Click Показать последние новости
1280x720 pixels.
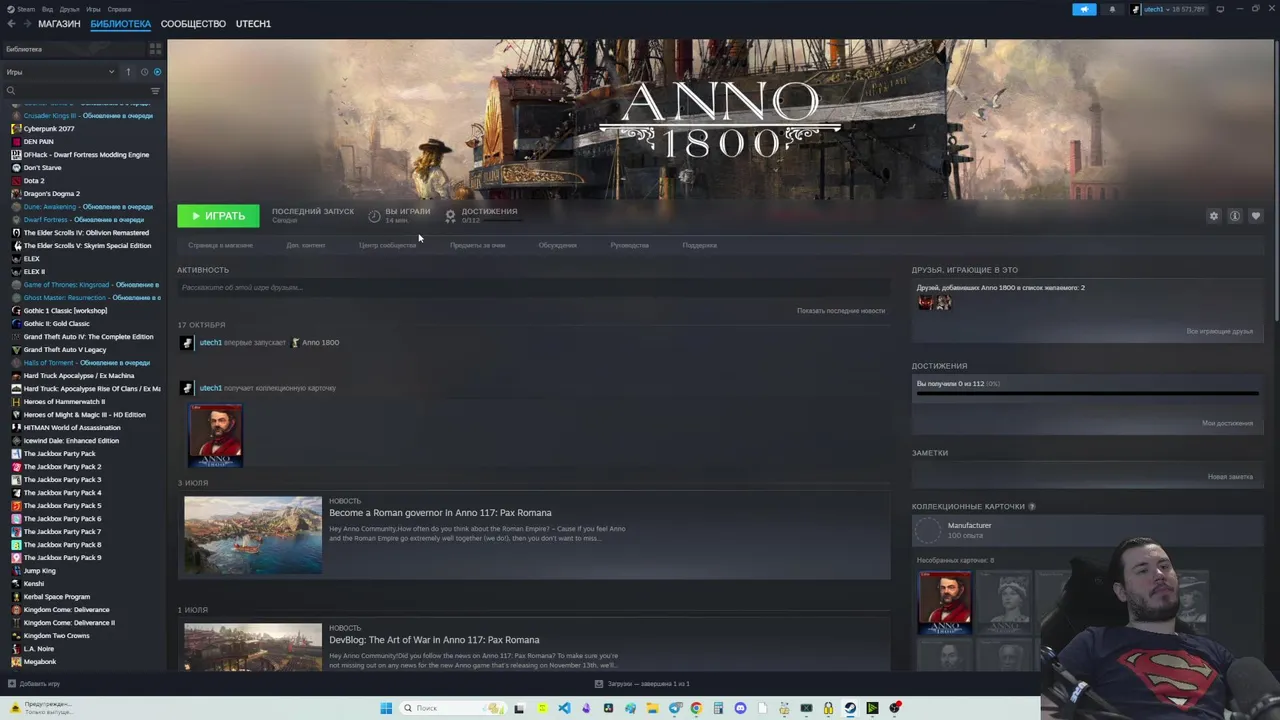(x=841, y=311)
